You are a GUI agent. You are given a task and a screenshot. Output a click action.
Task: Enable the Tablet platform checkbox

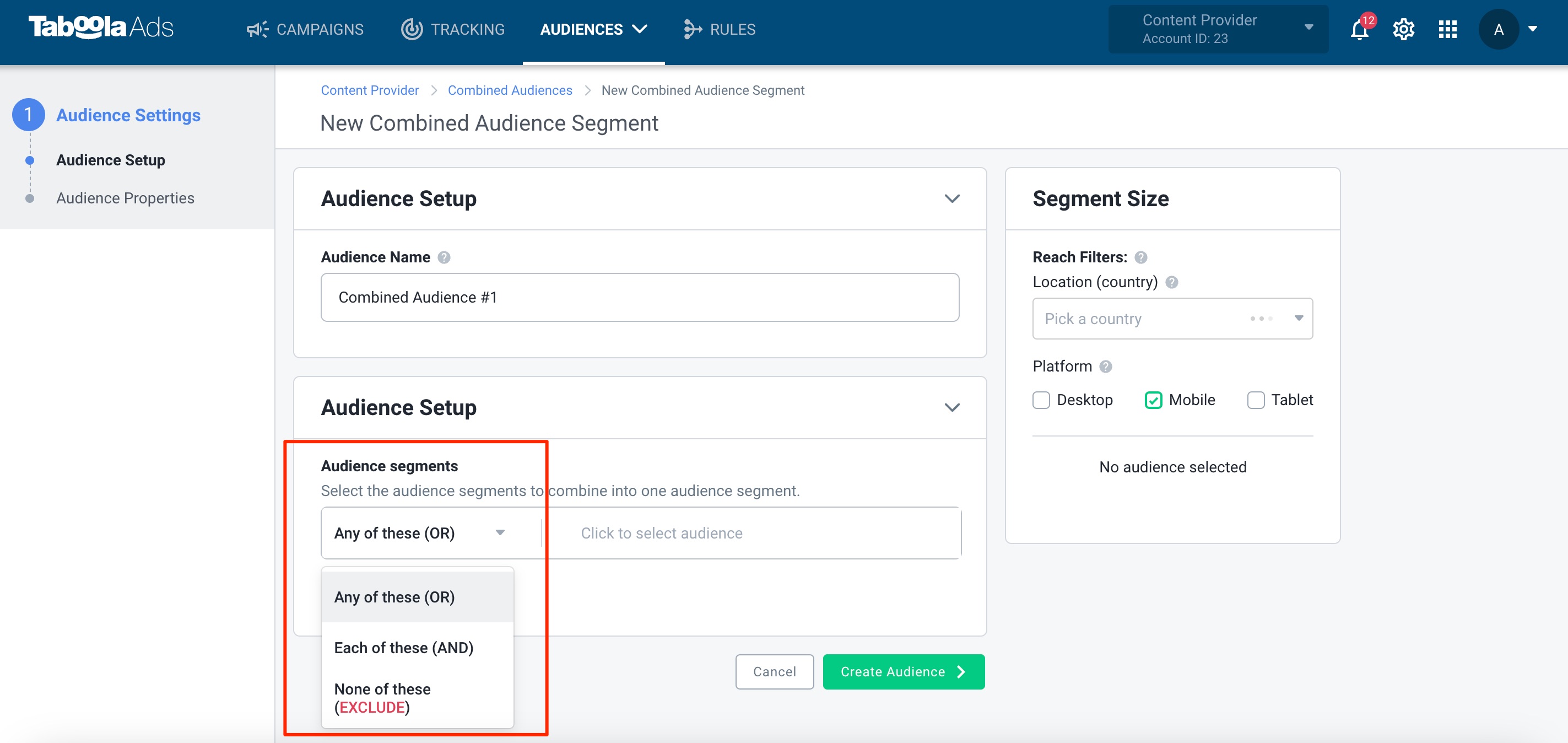pyautogui.click(x=1255, y=400)
